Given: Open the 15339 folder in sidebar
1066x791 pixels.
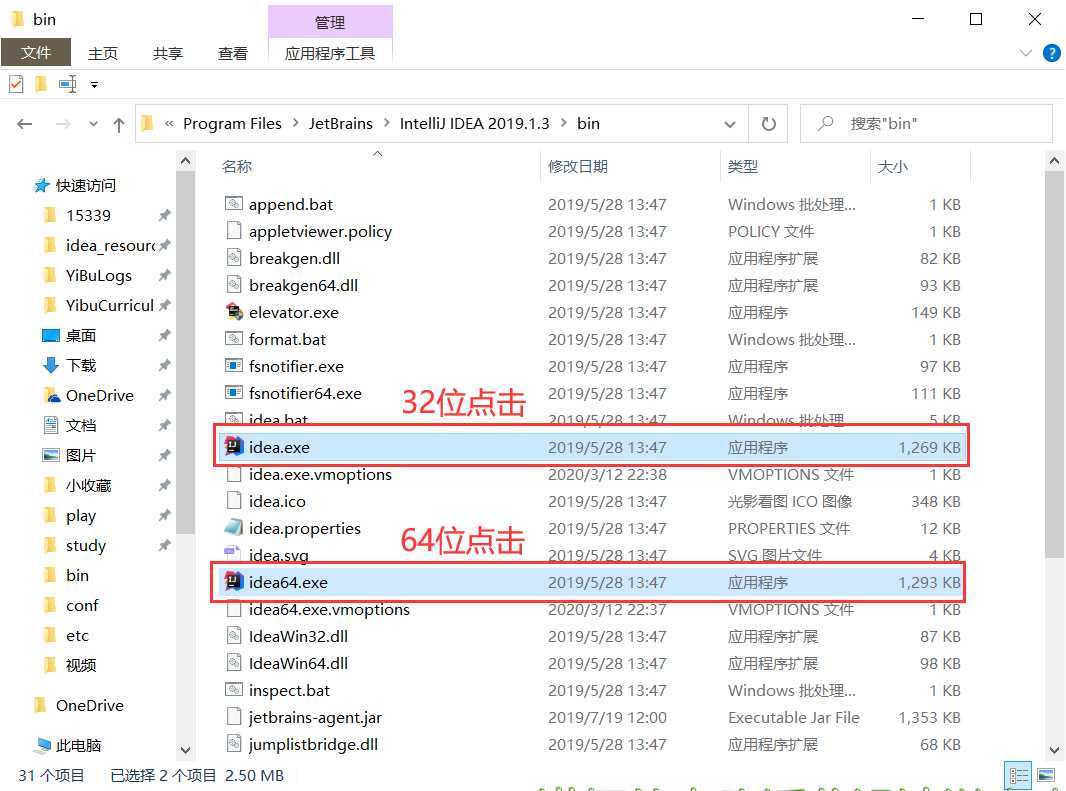Looking at the screenshot, I should 88,215.
